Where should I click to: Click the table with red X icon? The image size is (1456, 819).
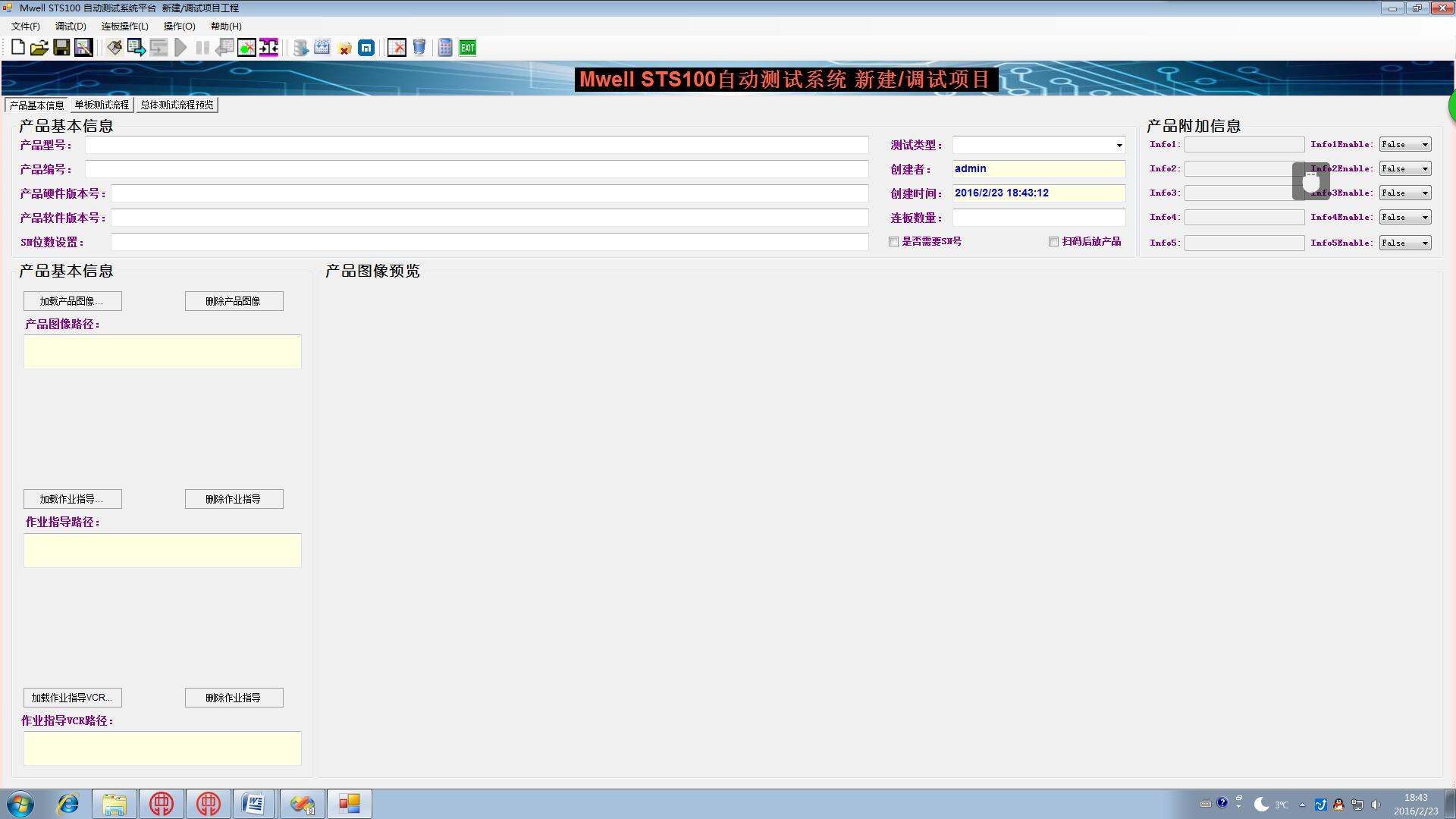click(397, 48)
